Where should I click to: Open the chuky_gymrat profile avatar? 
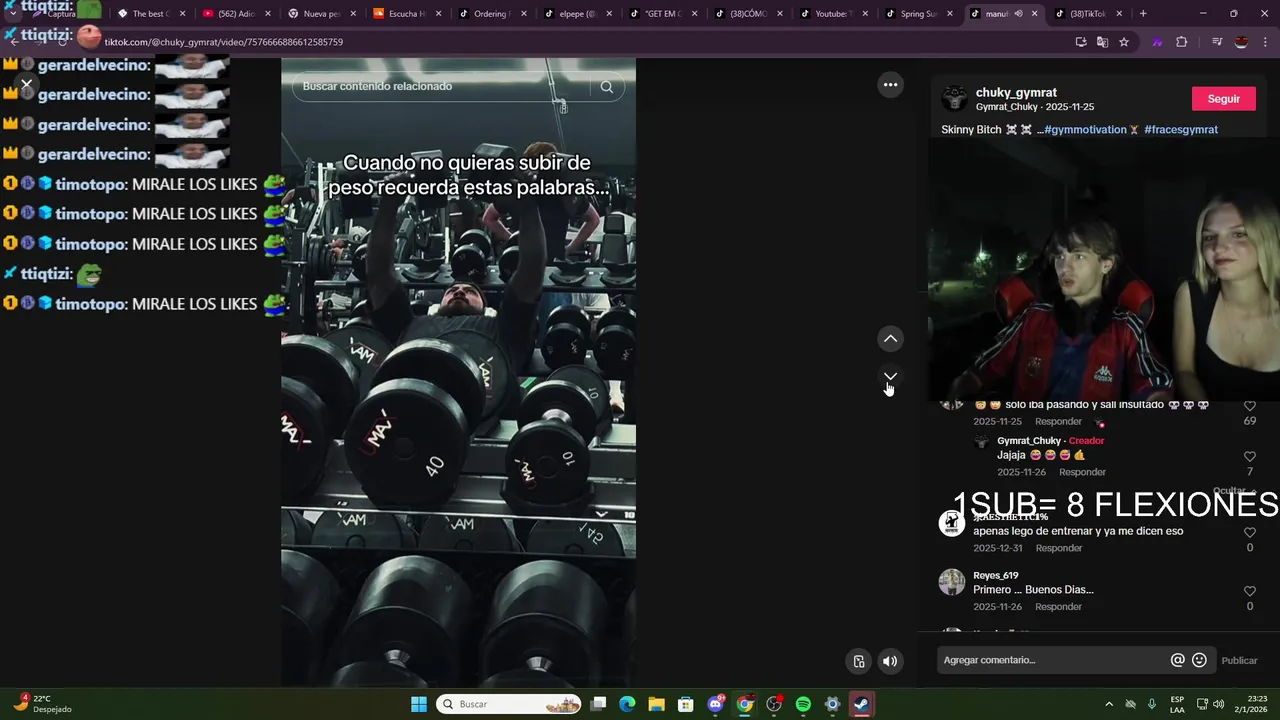pyautogui.click(x=954, y=98)
